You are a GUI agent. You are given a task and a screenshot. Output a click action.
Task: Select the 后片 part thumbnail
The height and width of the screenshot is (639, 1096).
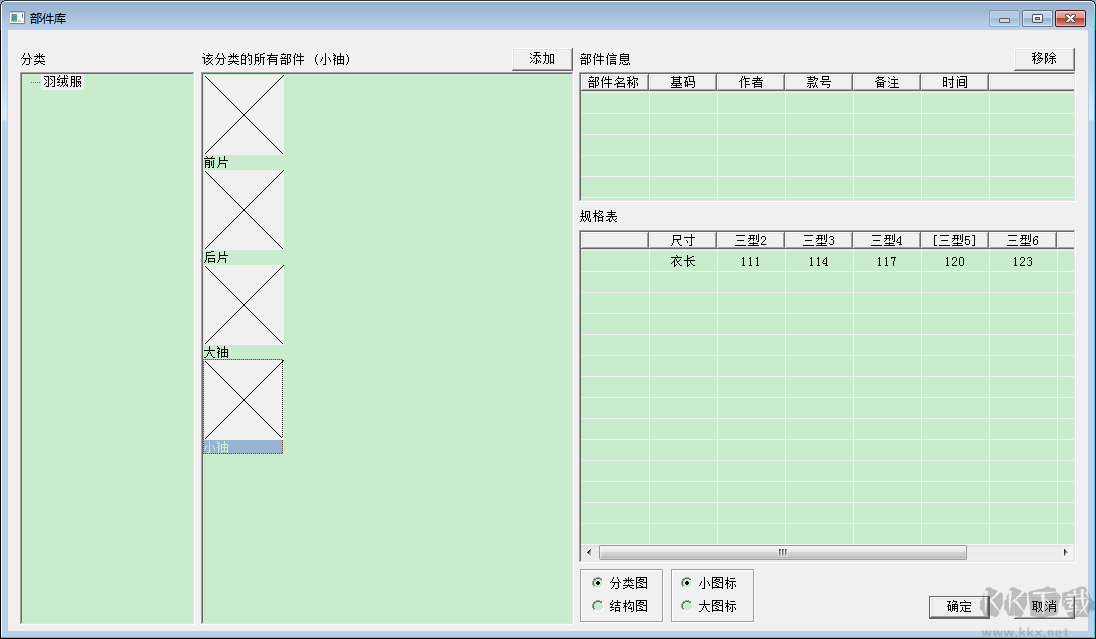[243, 210]
